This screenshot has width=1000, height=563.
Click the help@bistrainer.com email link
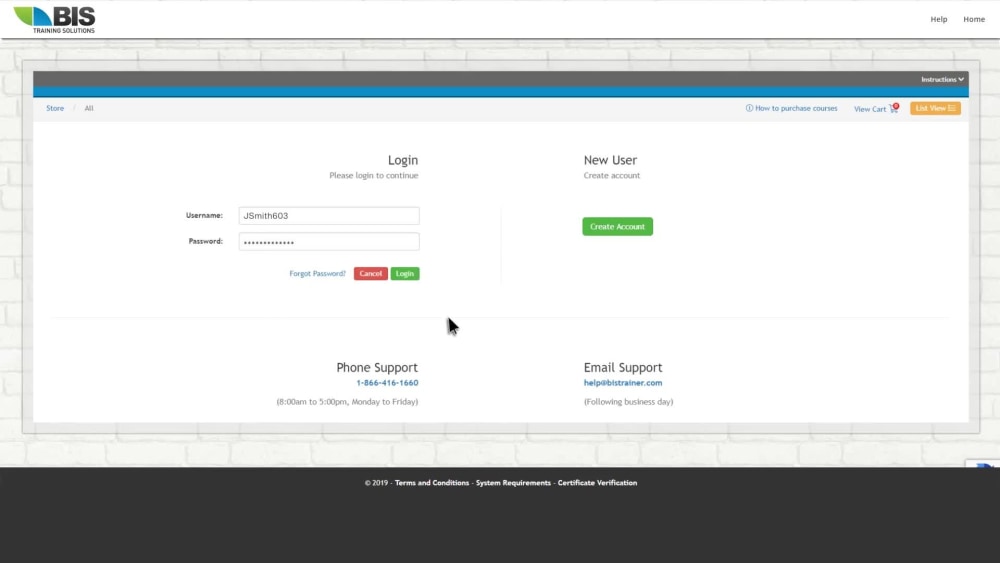click(x=623, y=383)
